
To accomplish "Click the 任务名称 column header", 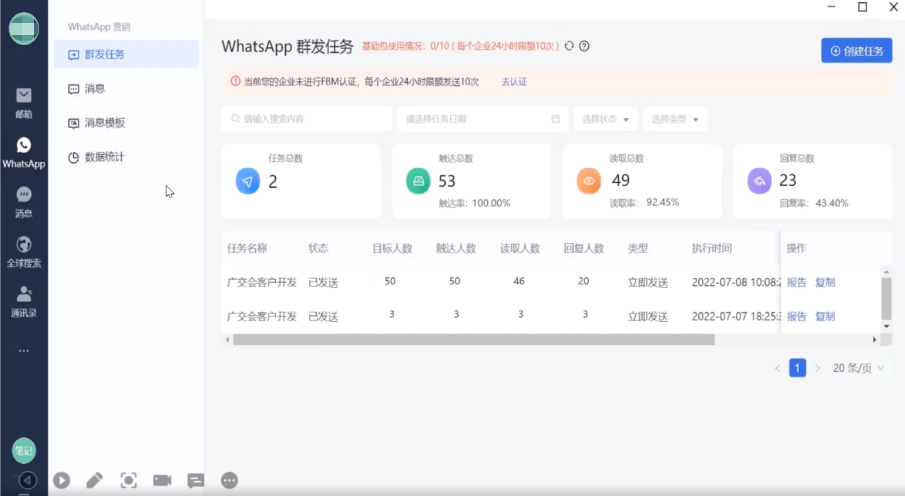I will tap(247, 248).
